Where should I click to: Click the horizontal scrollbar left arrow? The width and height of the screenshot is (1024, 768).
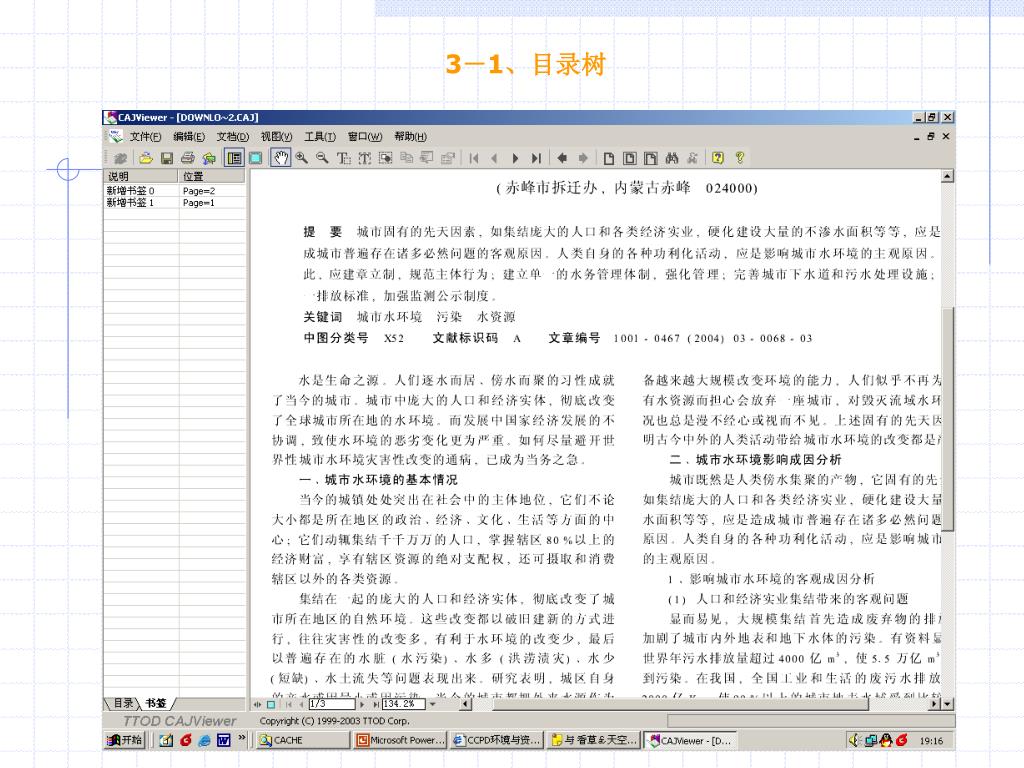[466, 704]
